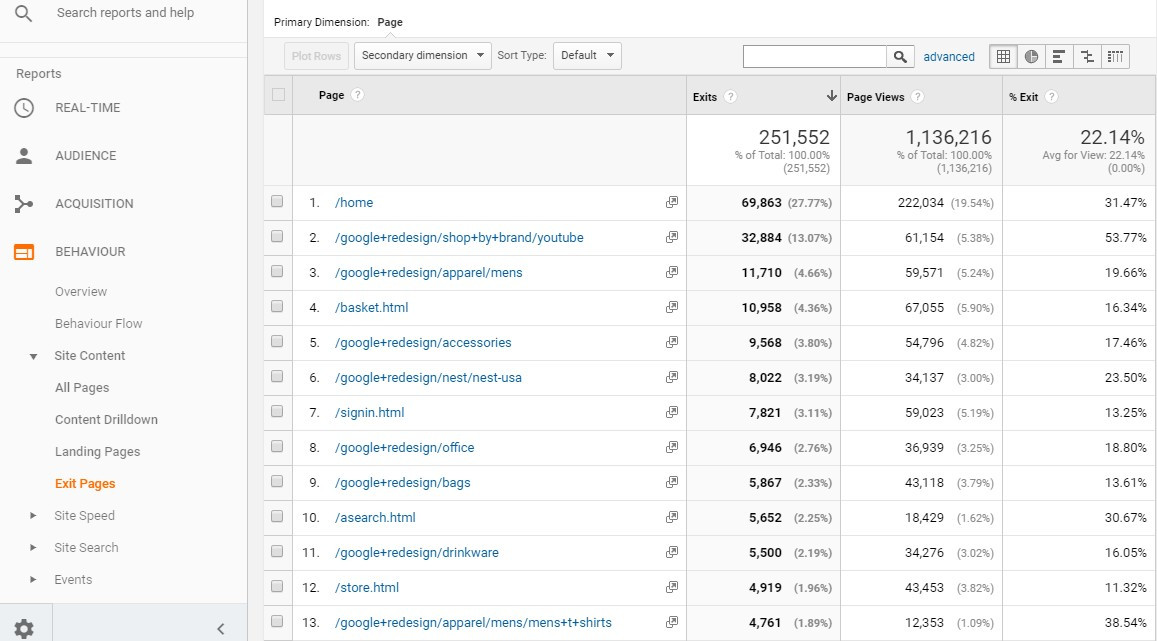Open /home page in new window icon
Image resolution: width=1157 pixels, height=641 pixels.
point(671,202)
